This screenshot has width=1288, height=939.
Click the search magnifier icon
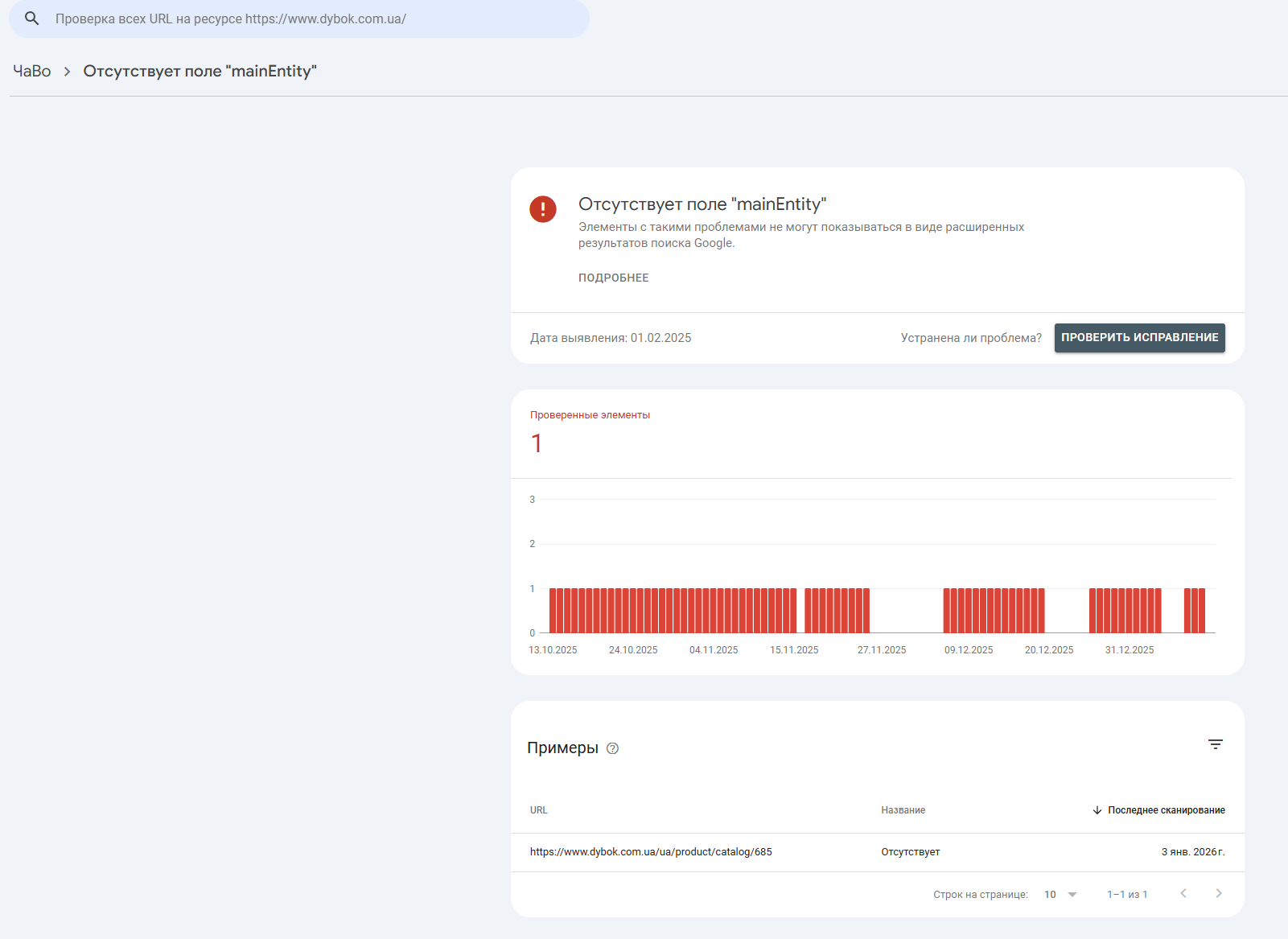click(32, 19)
